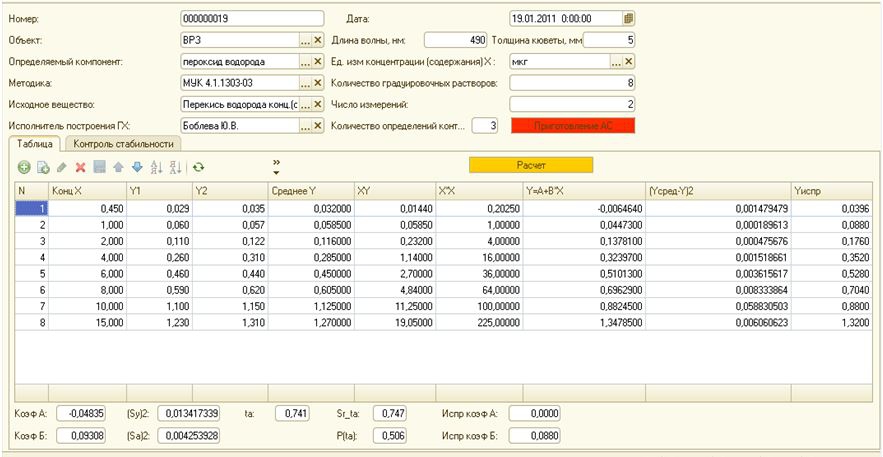The height and width of the screenshot is (457, 883).
Task: Select XY cell with value 4,84000
Action: (395, 291)
